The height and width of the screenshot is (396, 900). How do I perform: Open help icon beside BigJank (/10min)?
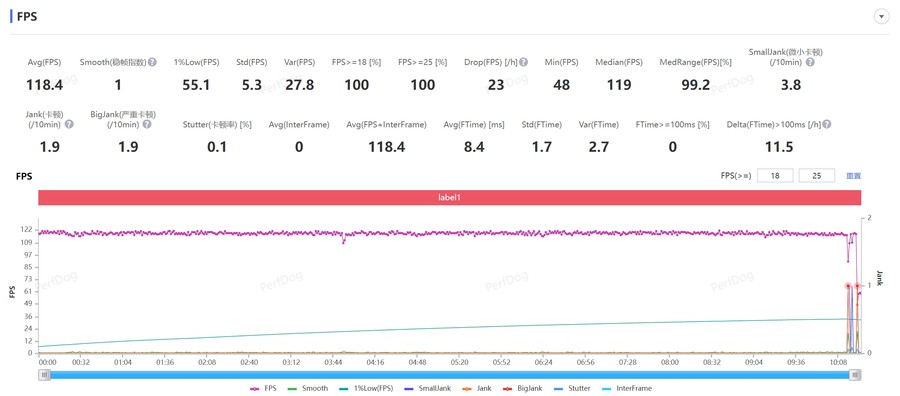coord(147,124)
